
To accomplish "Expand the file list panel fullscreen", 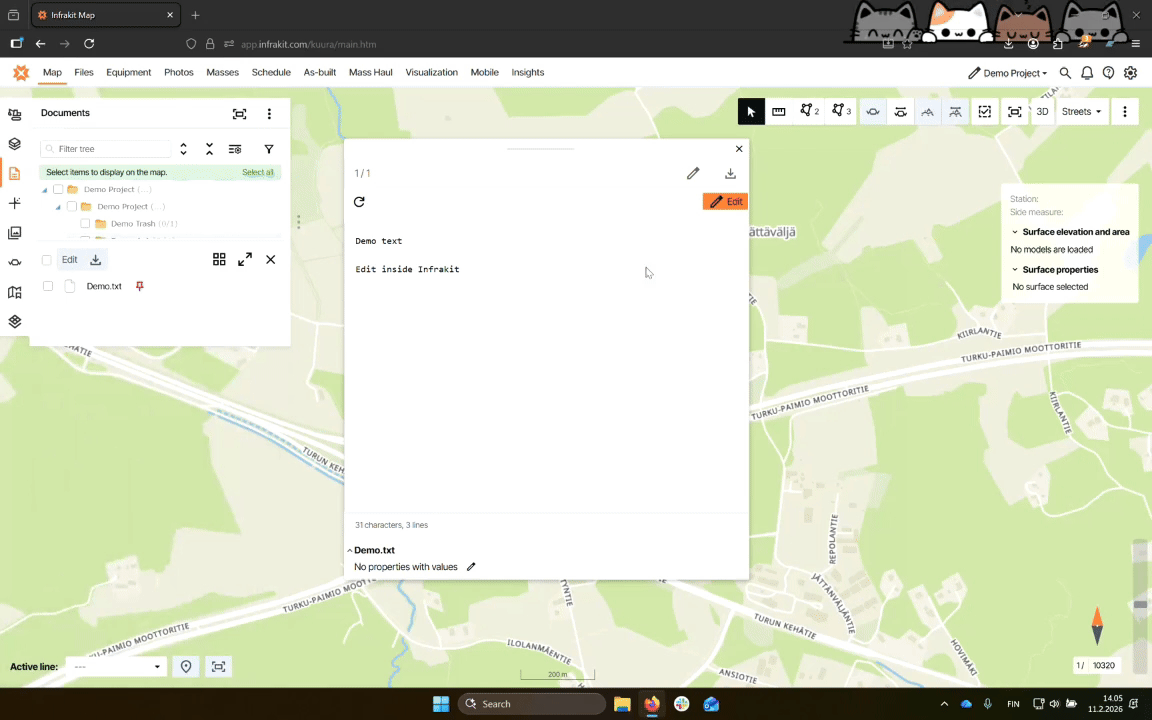I will [x=245, y=260].
